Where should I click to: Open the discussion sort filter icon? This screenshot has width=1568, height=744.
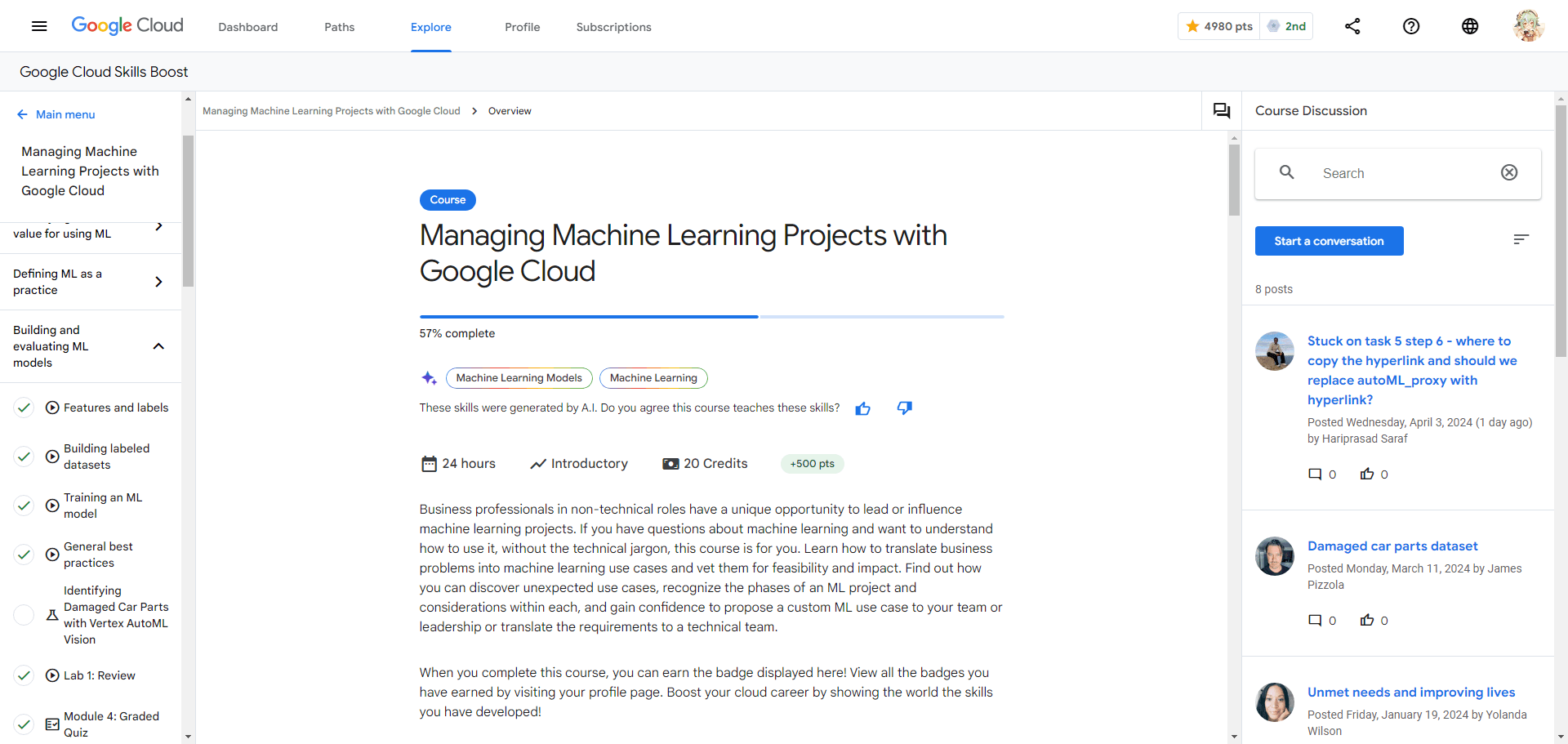click(1521, 239)
